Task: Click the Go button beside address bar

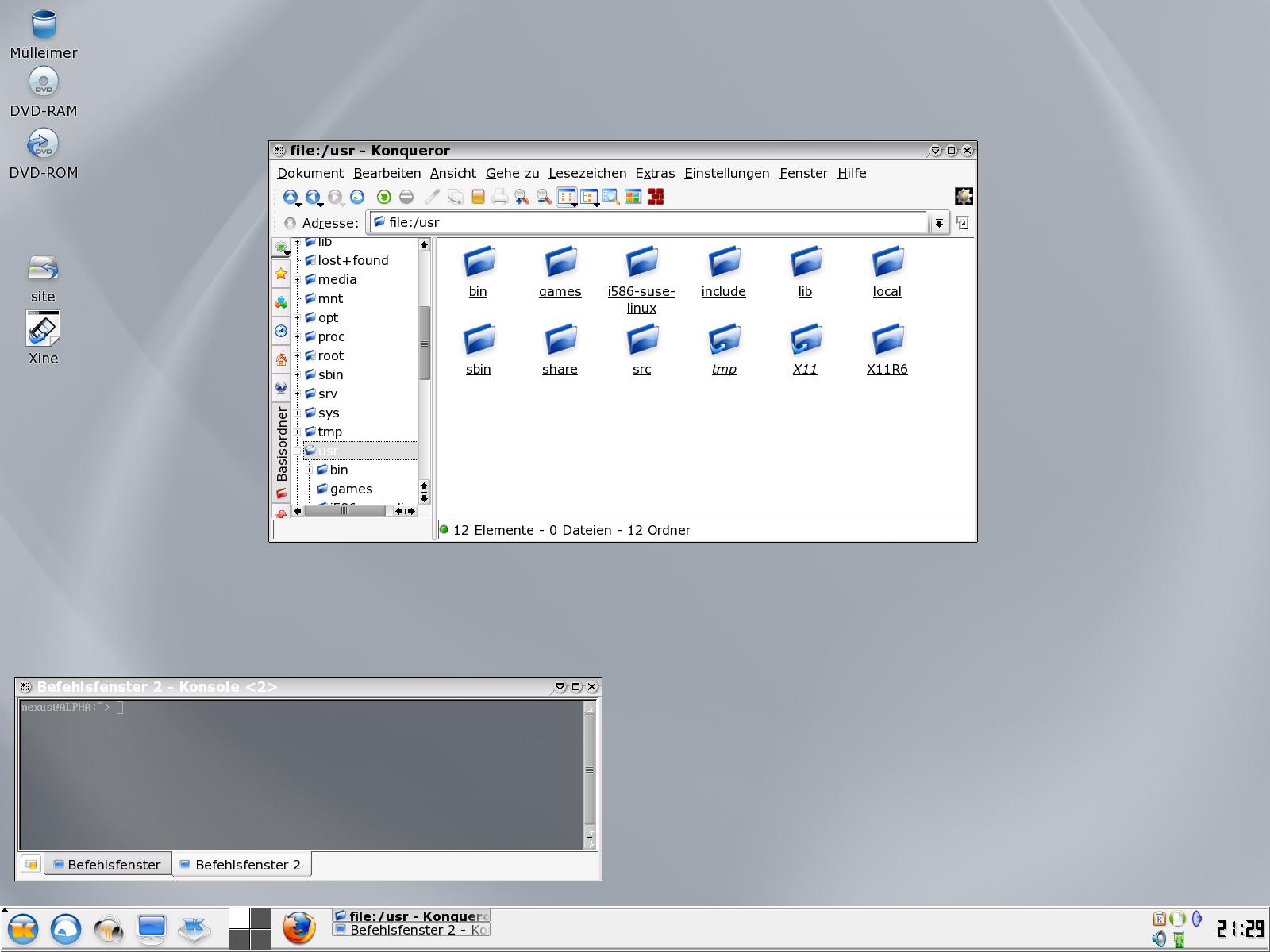Action: (x=963, y=223)
